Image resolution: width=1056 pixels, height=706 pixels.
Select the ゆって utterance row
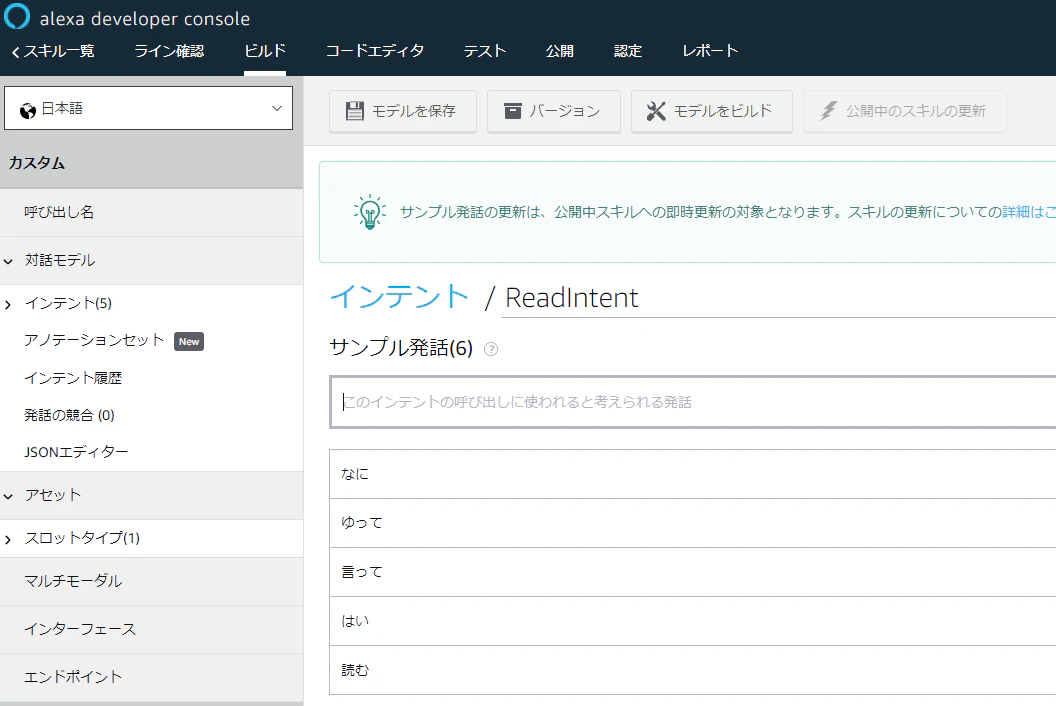692,523
